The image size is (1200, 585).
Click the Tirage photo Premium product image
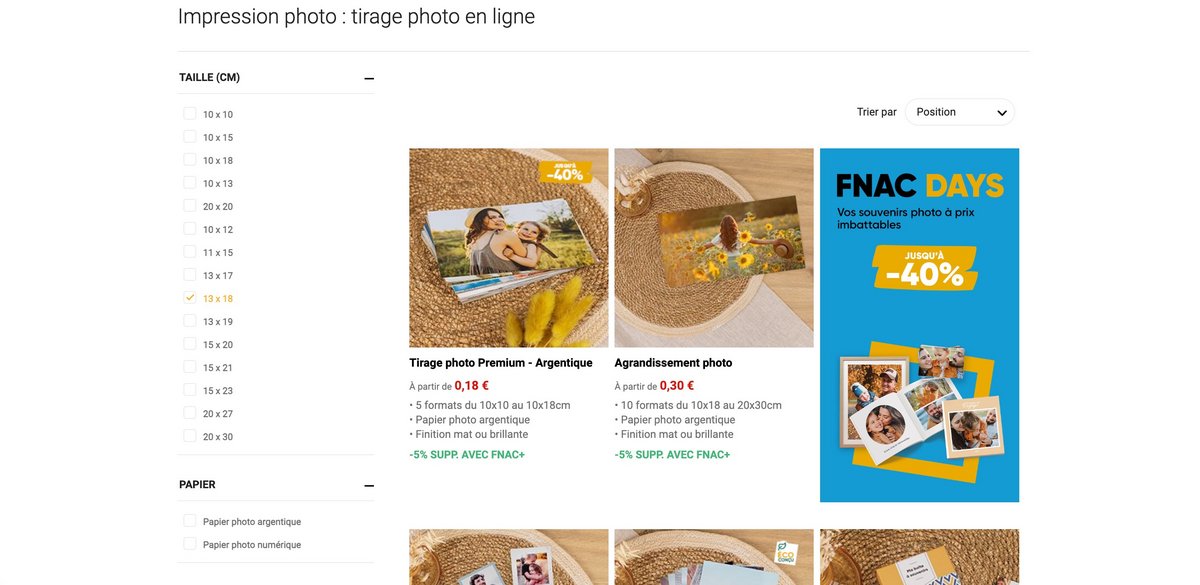tap(508, 247)
